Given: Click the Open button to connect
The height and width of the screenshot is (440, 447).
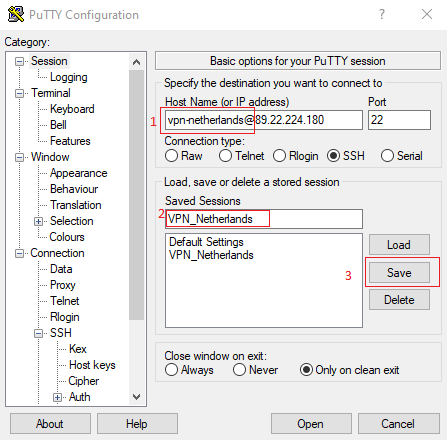Looking at the screenshot, I should click(311, 424).
